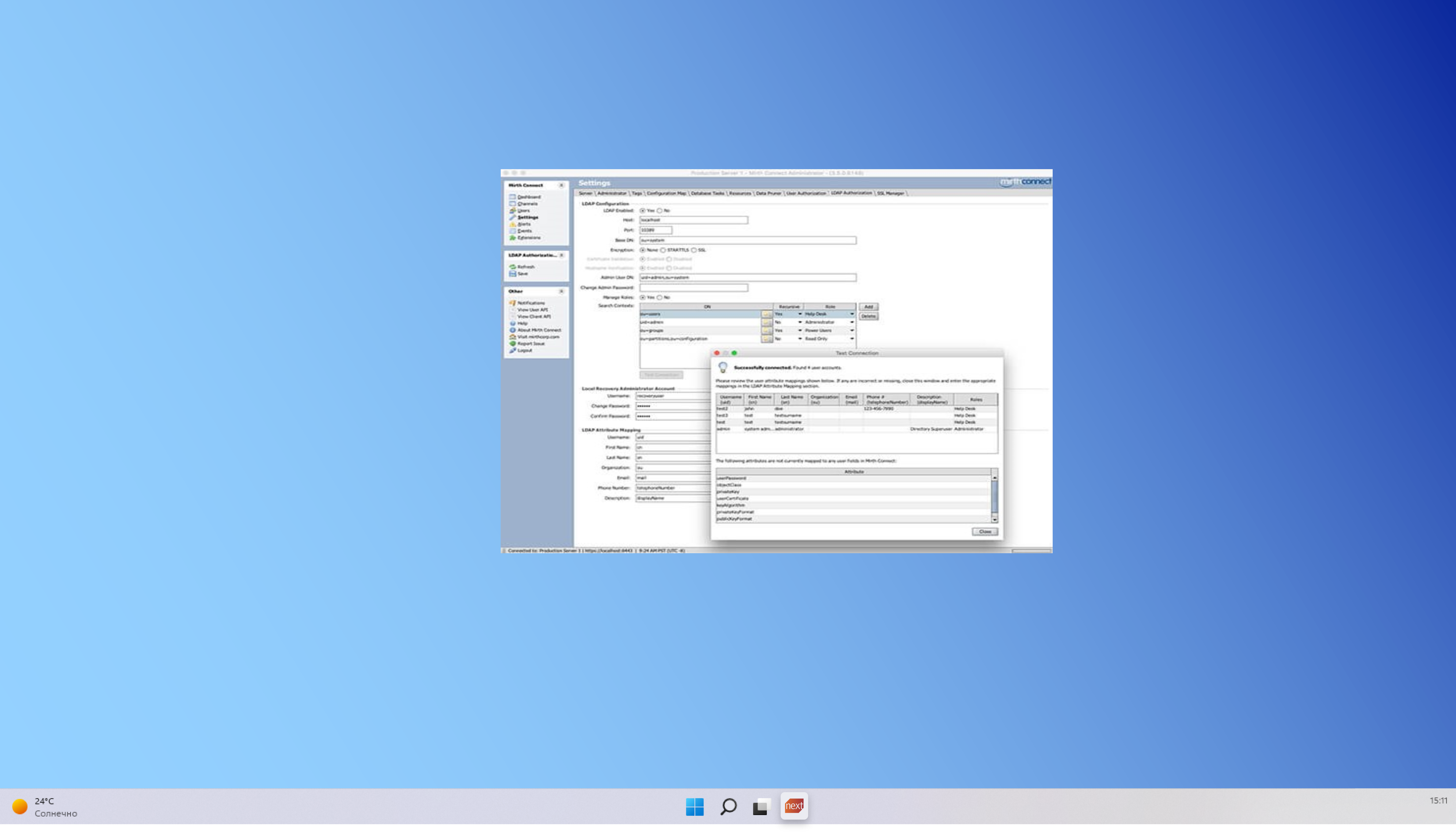This screenshot has width=1456, height=835.
Task: Select SSL encryption radio button
Action: (x=693, y=250)
